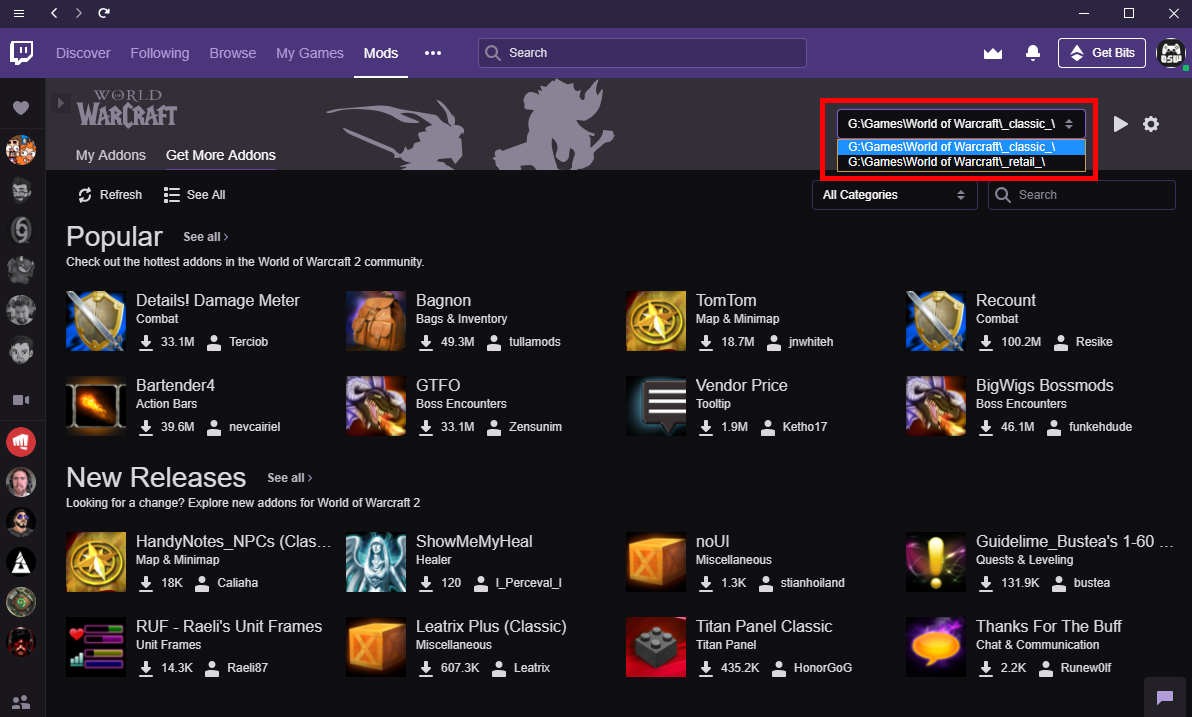Open the BigWigs Bossmods addon icon
This screenshot has width=1192, height=717.
tap(936, 406)
